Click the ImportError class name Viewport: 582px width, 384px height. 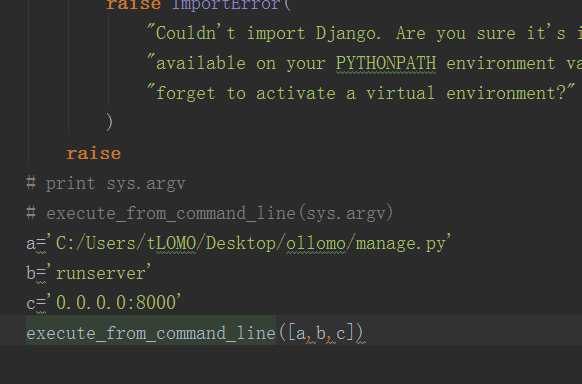tap(226, 4)
